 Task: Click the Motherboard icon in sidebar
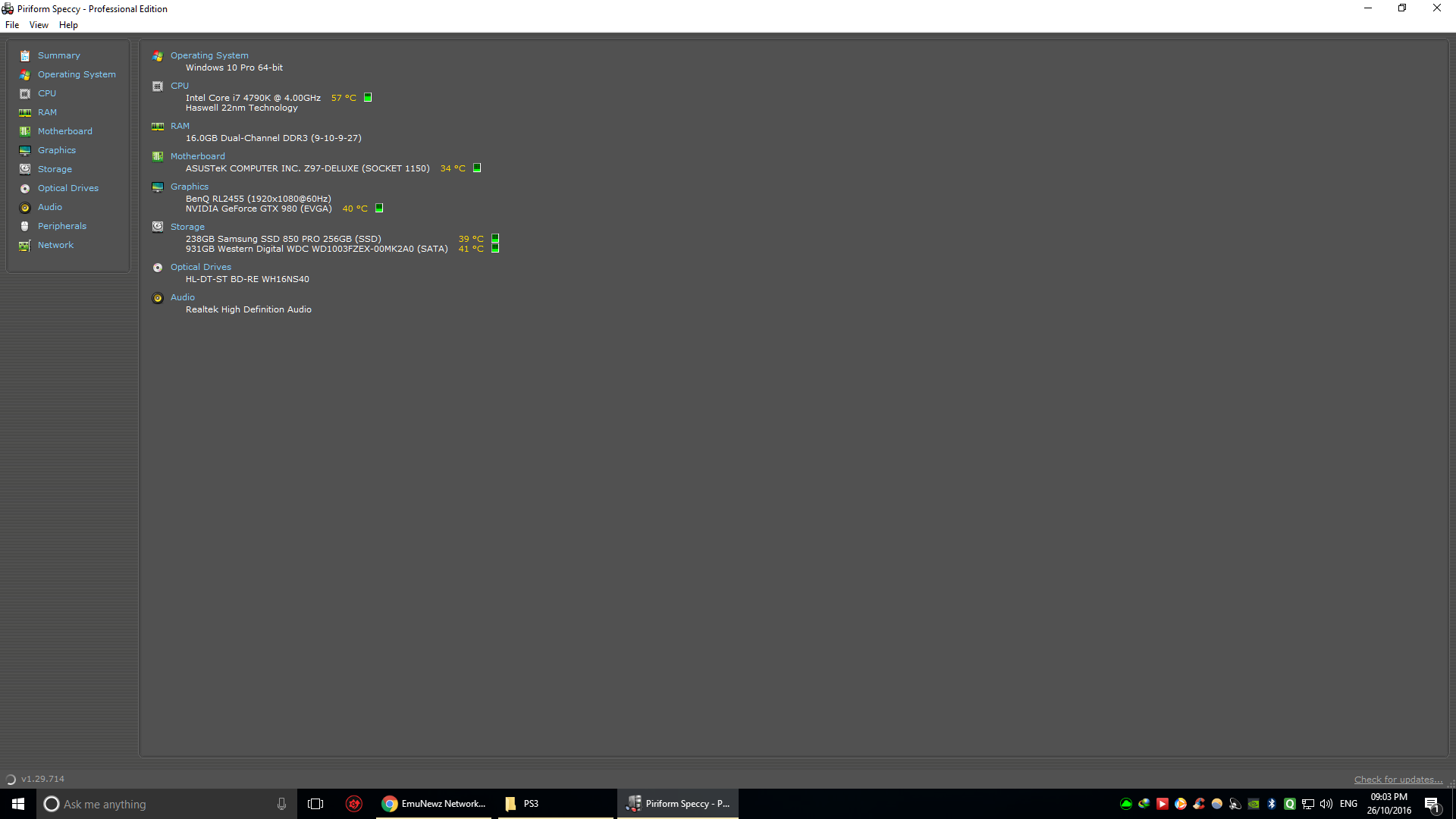point(25,132)
